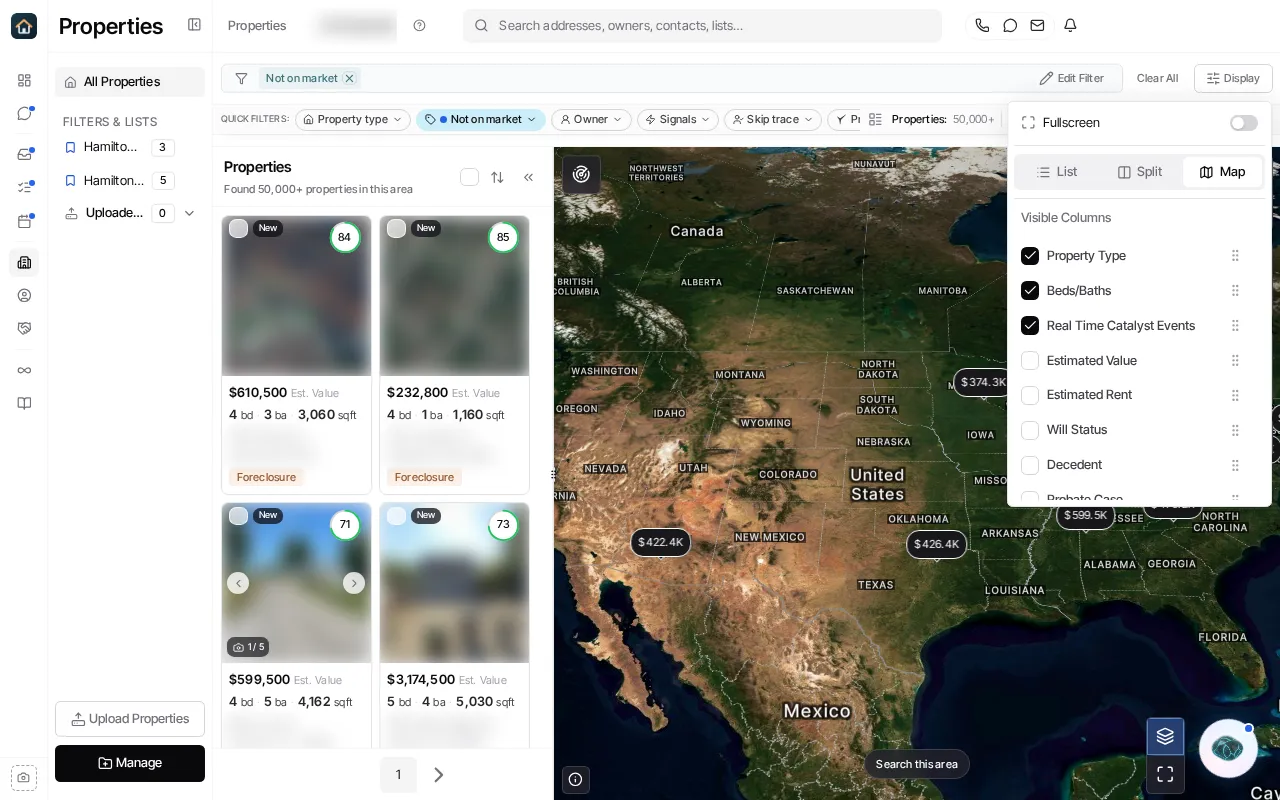Click the radar target icon on the map
This screenshot has height=800, width=1280.
[581, 174]
